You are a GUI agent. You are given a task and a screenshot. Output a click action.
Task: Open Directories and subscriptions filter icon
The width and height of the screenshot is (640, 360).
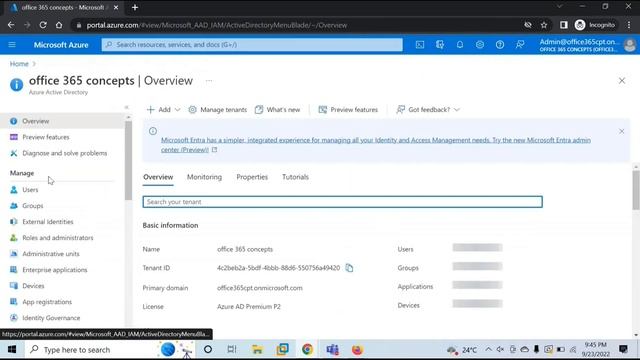[x=440, y=45]
